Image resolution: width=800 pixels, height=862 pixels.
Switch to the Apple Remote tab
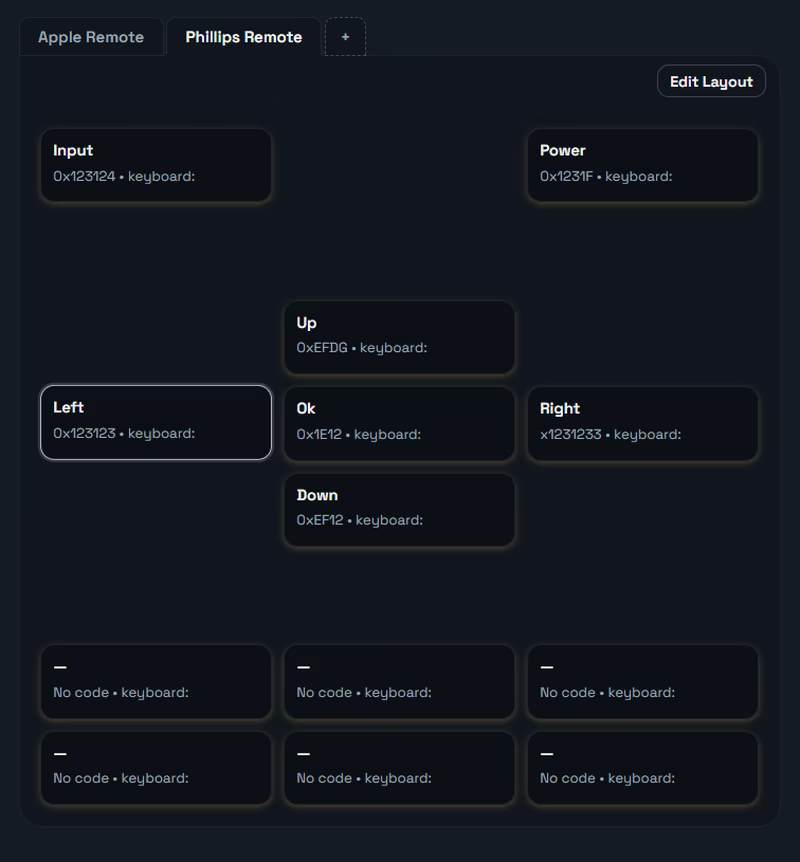[91, 37]
